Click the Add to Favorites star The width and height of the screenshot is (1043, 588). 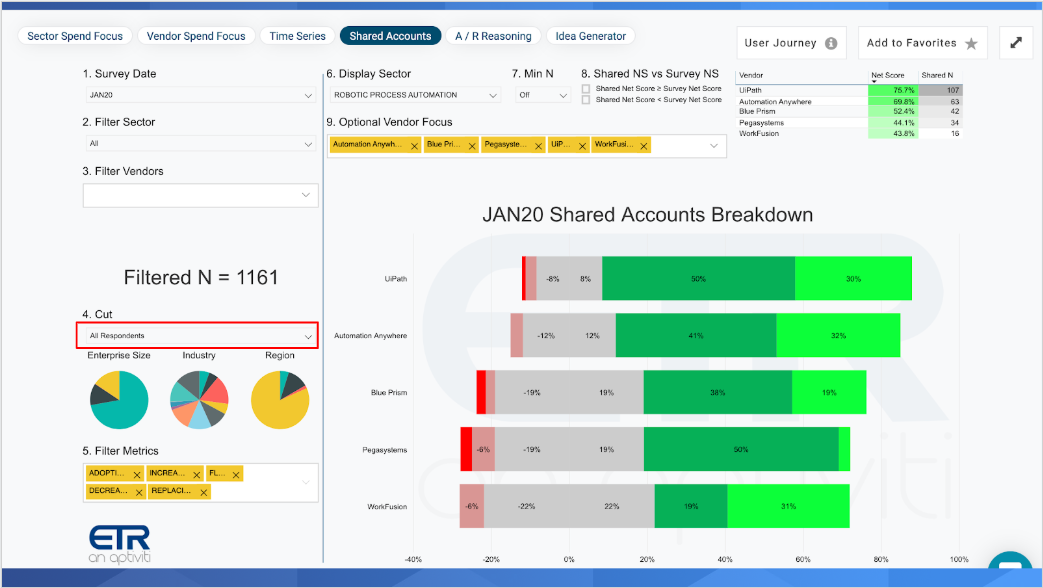point(971,44)
